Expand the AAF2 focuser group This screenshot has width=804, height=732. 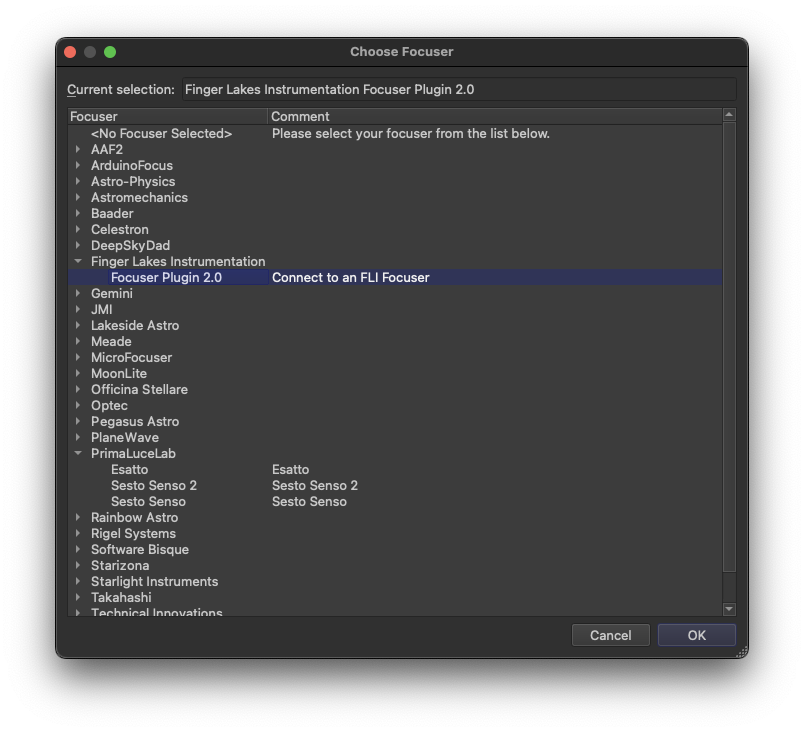coord(78,150)
